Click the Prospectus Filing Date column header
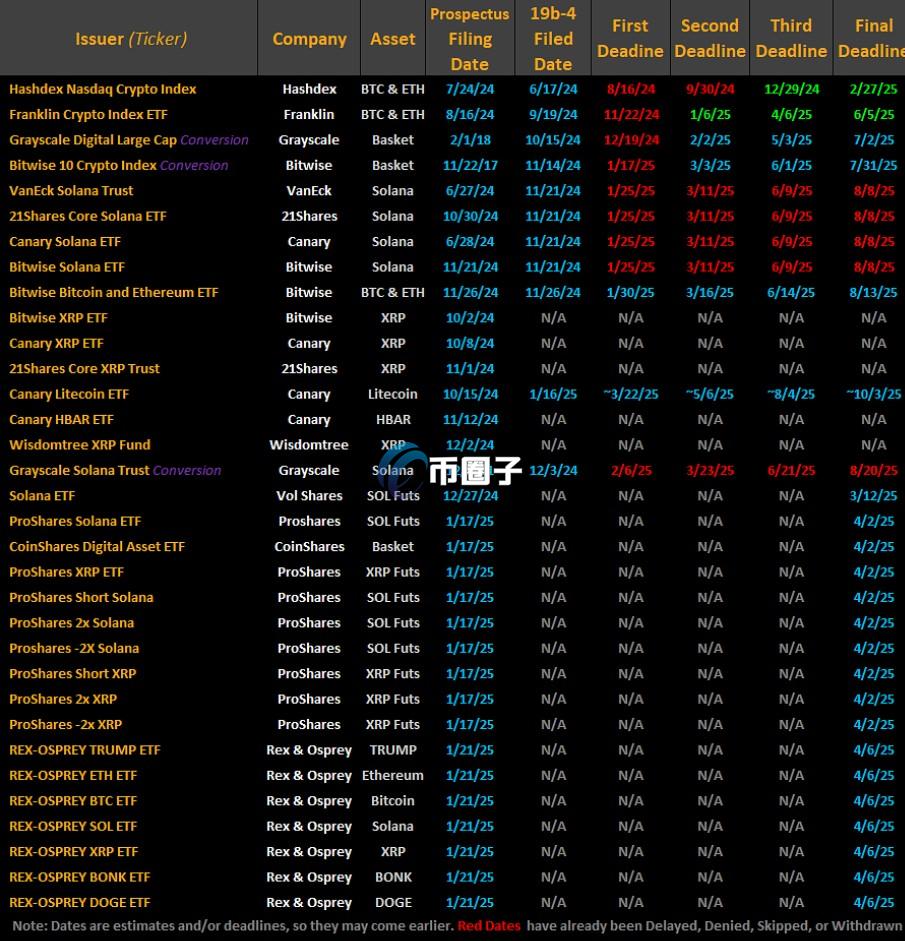This screenshot has height=941, width=905. pos(469,39)
